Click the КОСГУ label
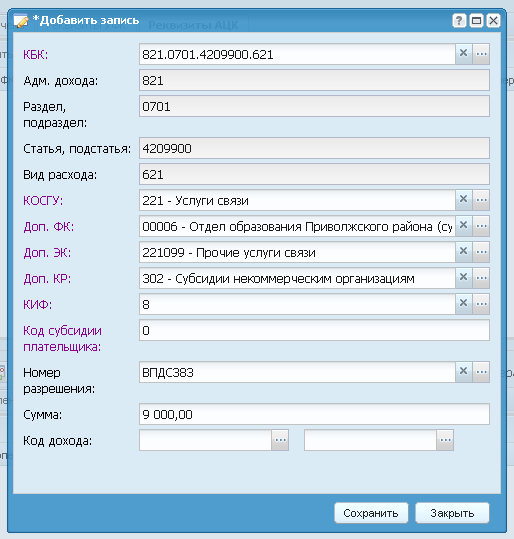Viewport: 514px width, 539px height. point(43,200)
